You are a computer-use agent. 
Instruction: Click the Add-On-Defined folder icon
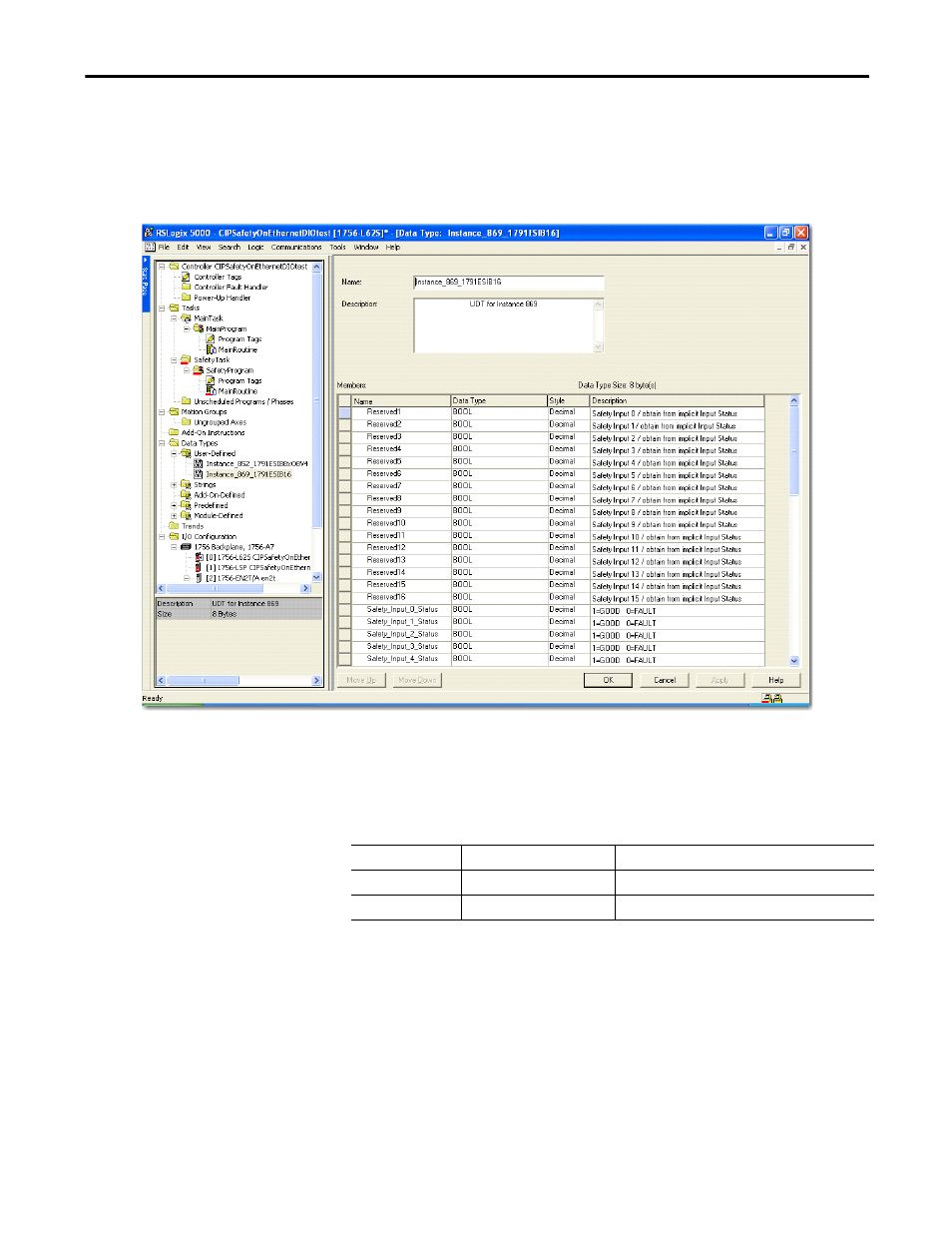click(x=186, y=495)
